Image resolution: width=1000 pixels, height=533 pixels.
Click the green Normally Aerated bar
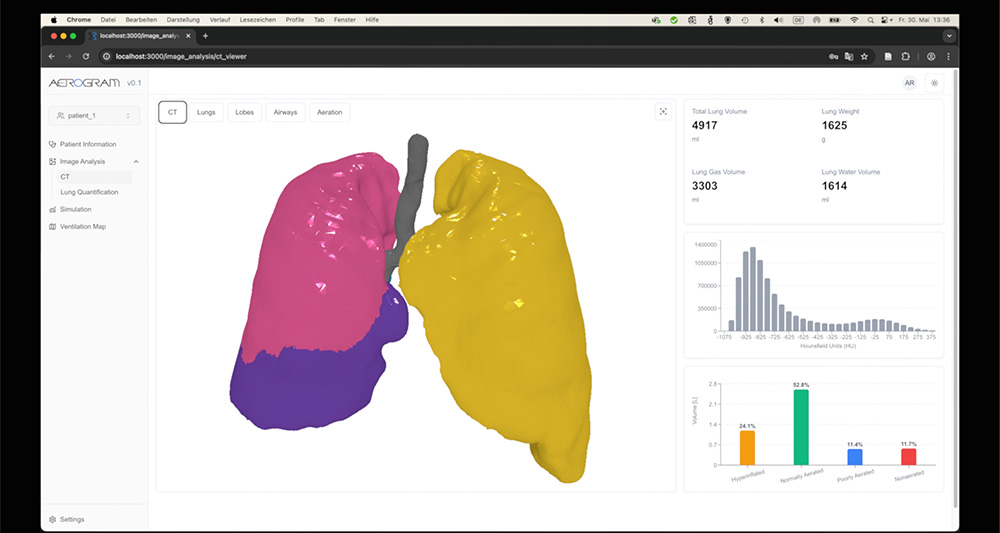[x=801, y=427]
